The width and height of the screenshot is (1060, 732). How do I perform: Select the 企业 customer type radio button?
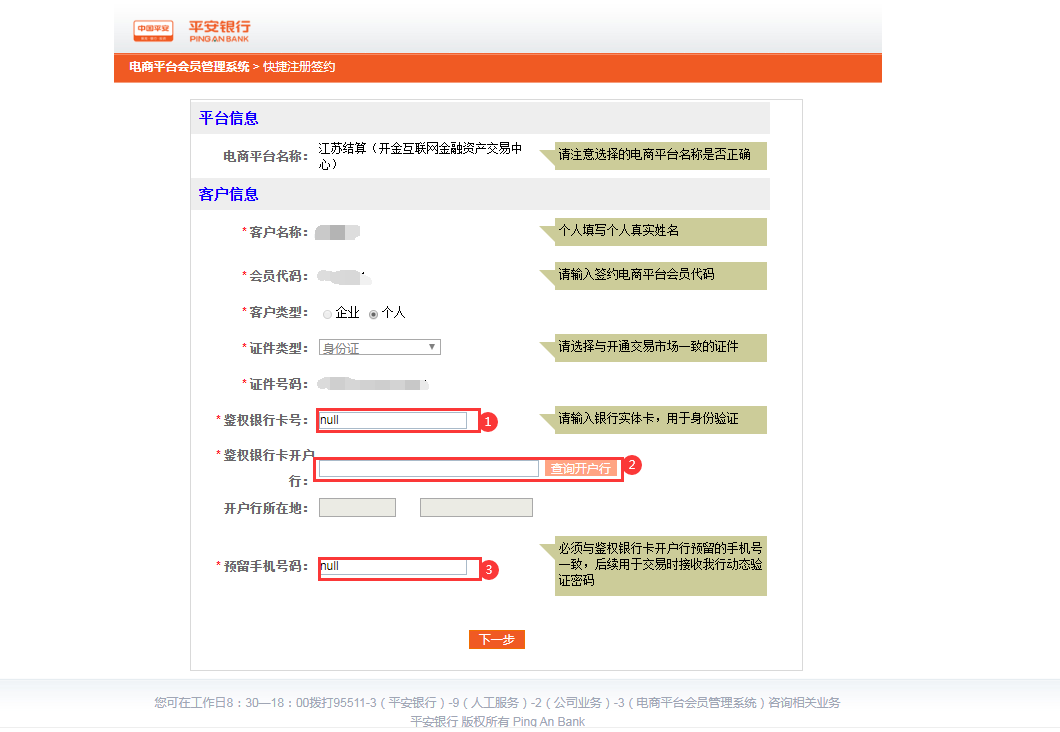click(327, 314)
